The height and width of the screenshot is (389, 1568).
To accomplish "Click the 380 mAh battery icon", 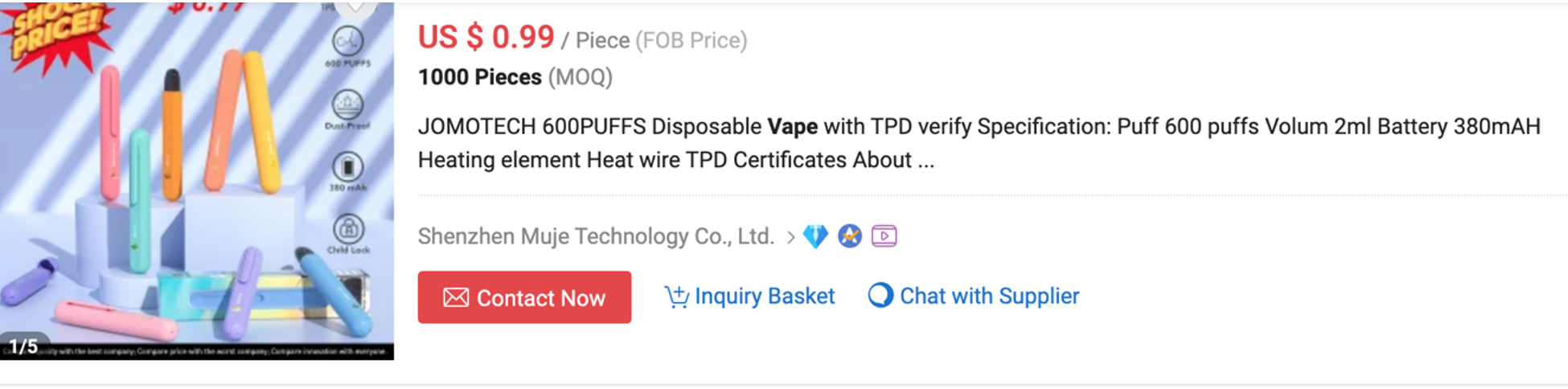I will (x=348, y=167).
